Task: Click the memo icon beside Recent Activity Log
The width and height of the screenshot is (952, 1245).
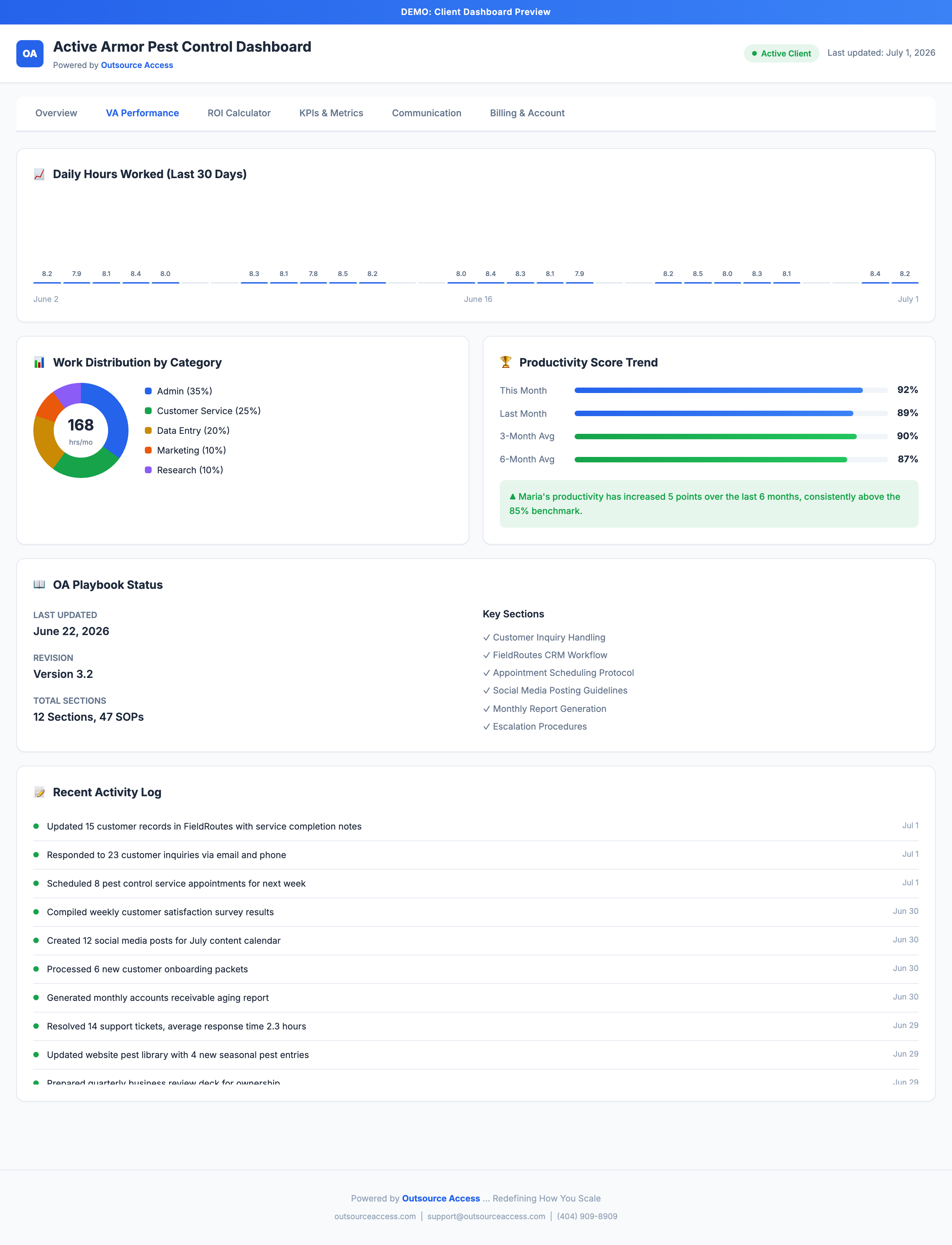Action: pyautogui.click(x=39, y=792)
